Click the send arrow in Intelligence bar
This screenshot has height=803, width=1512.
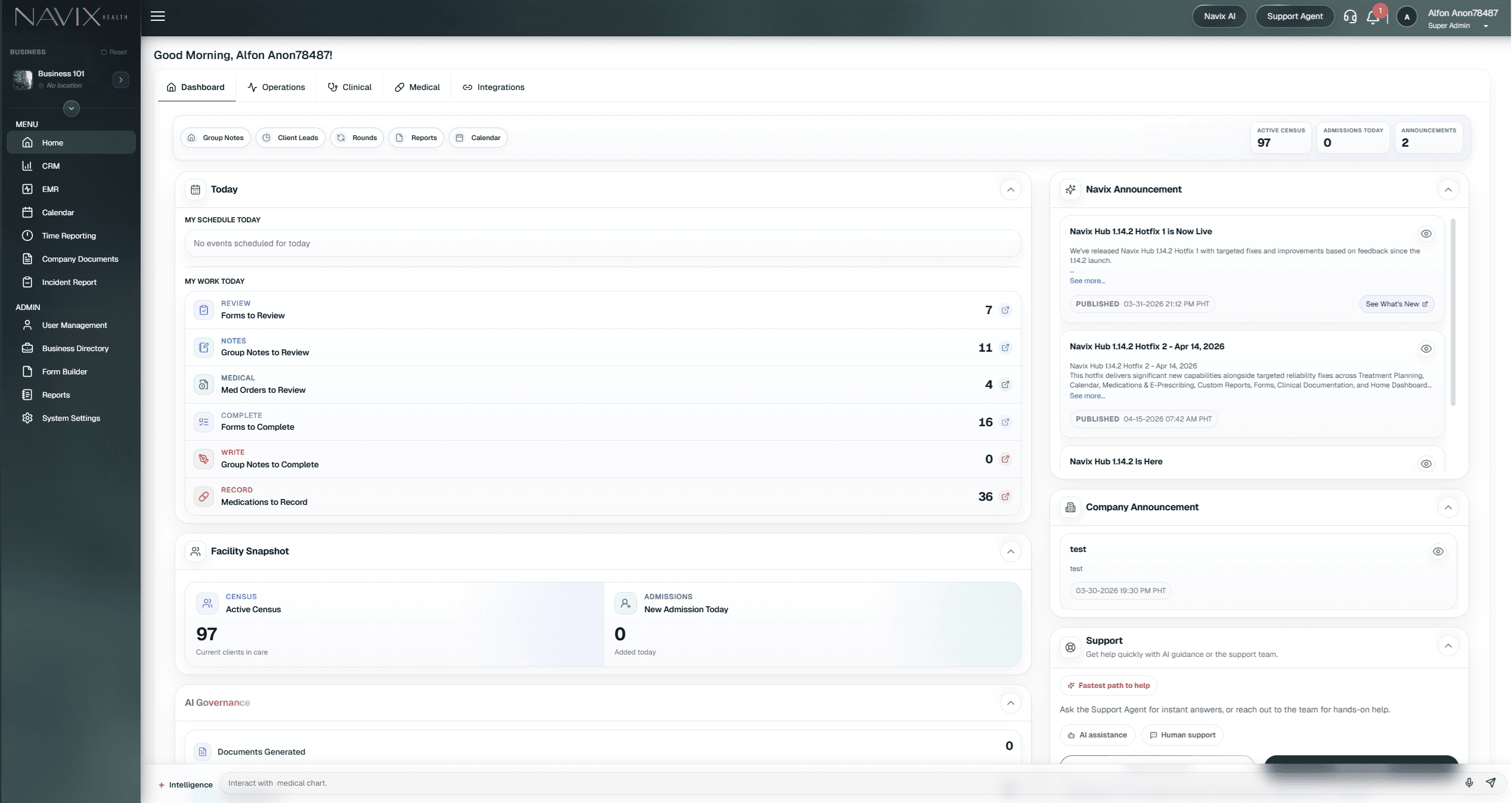1491,783
